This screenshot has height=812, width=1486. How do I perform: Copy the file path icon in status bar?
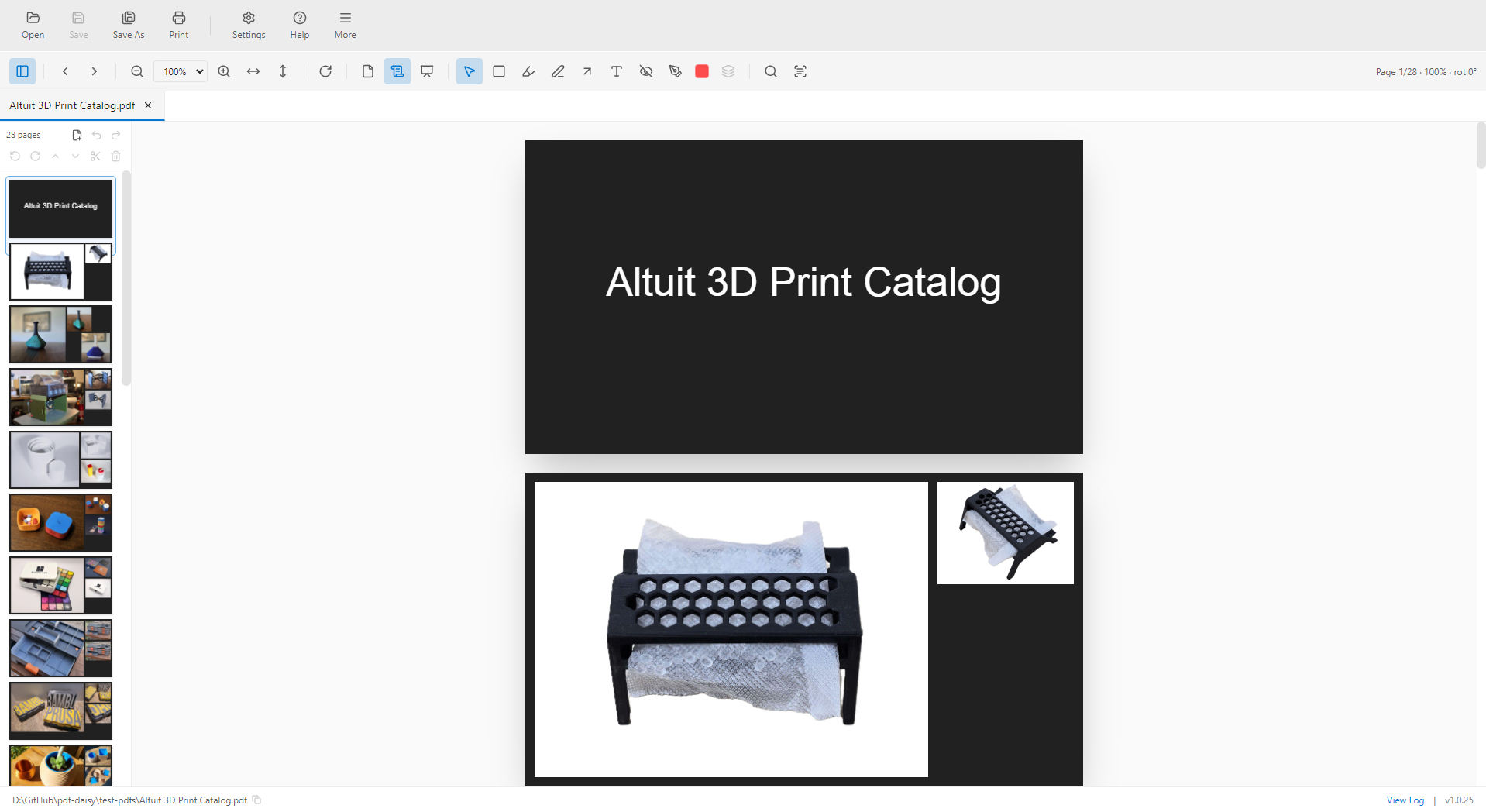[x=256, y=800]
